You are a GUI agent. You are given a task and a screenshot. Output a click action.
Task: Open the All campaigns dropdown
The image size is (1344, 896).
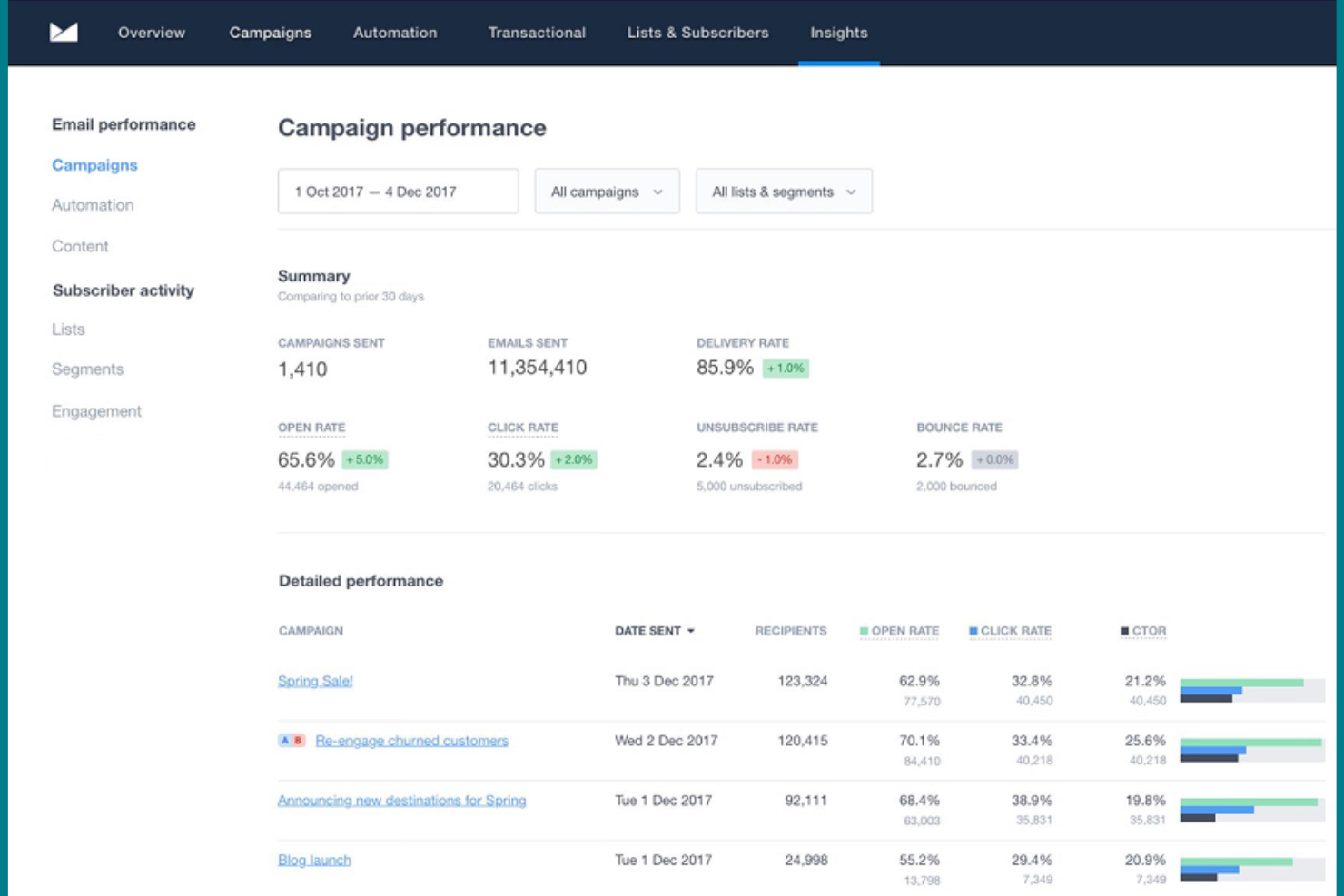(606, 191)
